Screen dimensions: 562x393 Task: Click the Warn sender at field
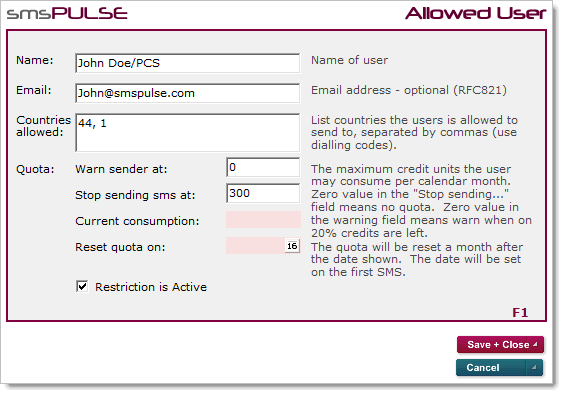tap(263, 167)
